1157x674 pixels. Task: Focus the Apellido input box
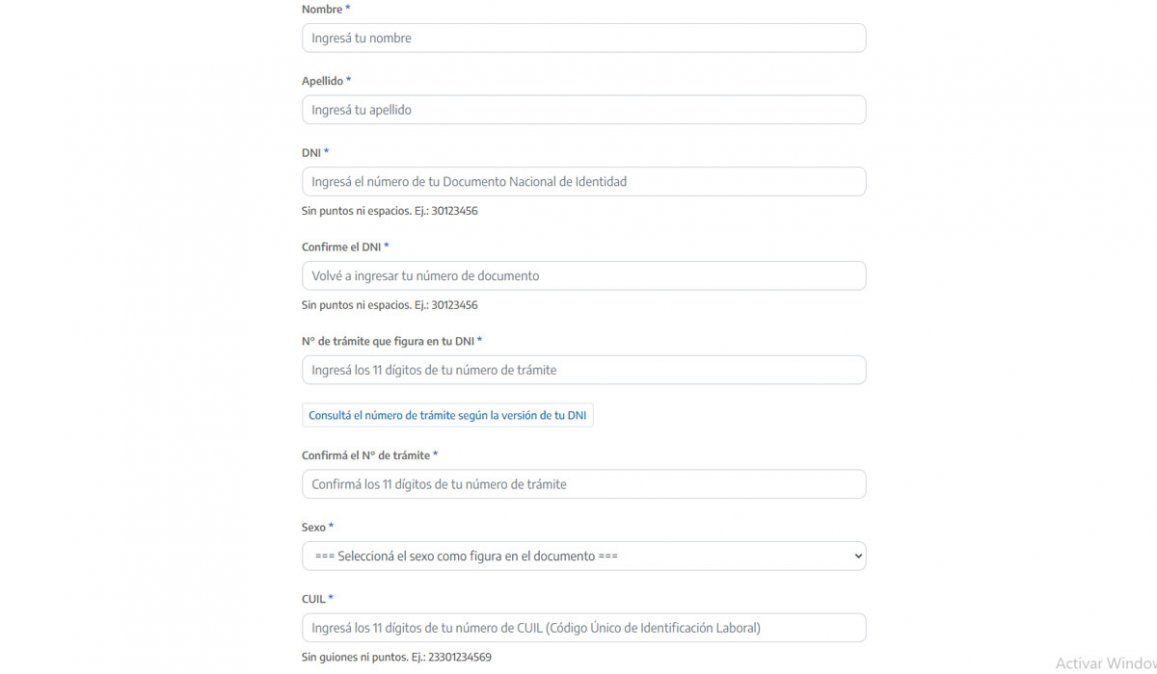(x=583, y=110)
